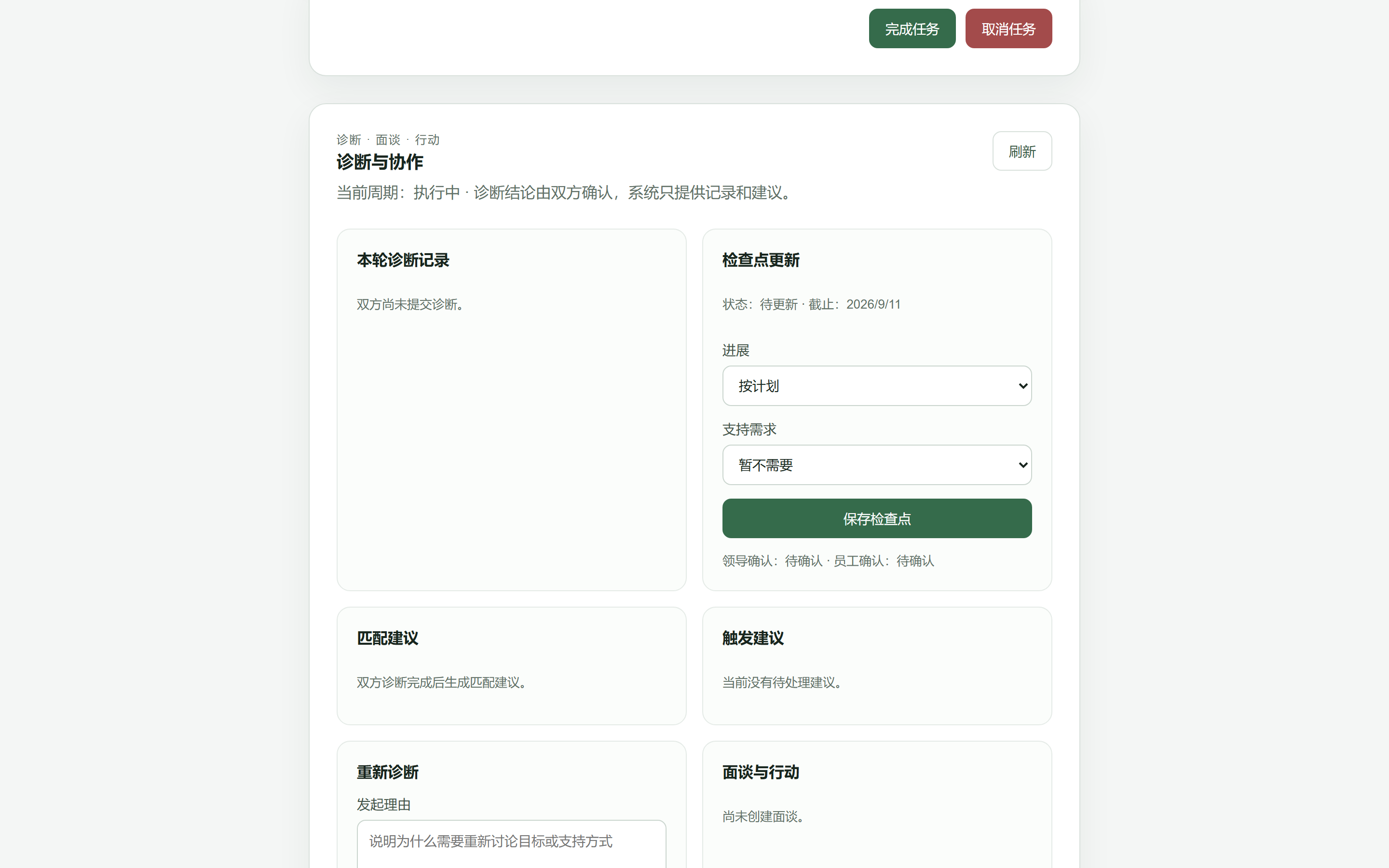Image resolution: width=1389 pixels, height=868 pixels.
Task: Click the text 双方尚未提交诊断。
Action: point(410,304)
